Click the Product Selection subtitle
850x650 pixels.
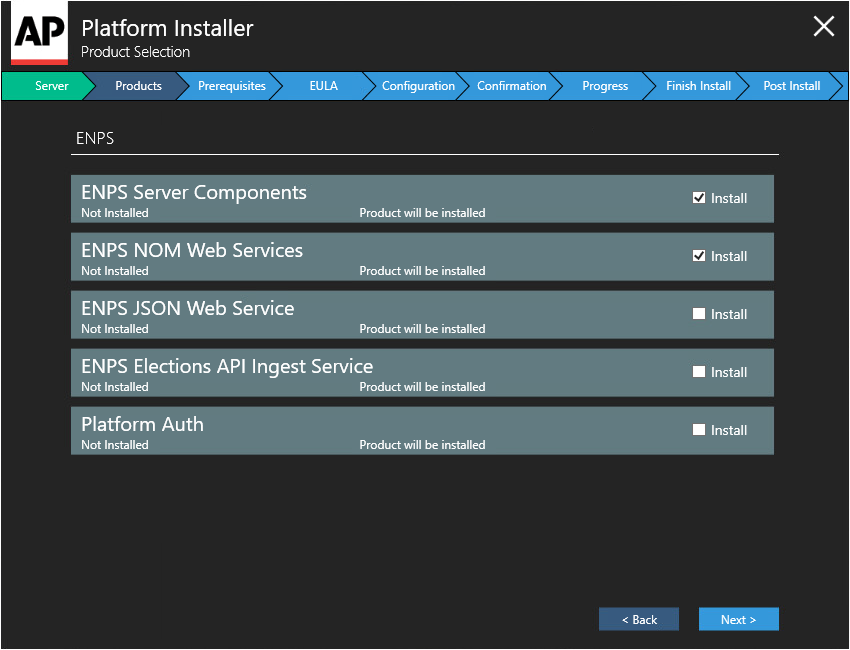136,52
